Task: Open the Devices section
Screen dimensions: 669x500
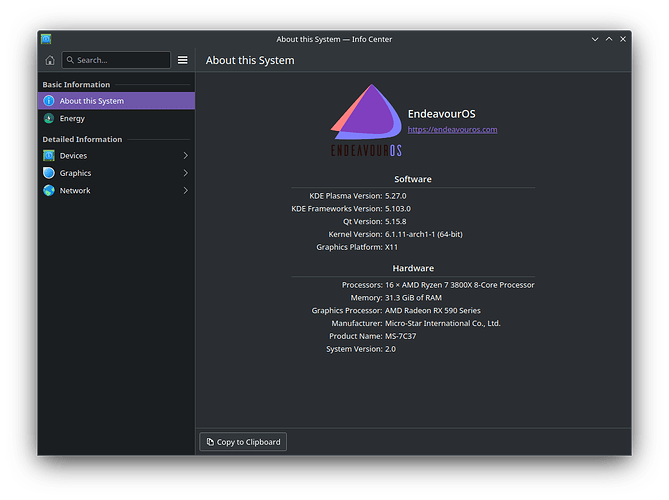Action: [x=116, y=155]
